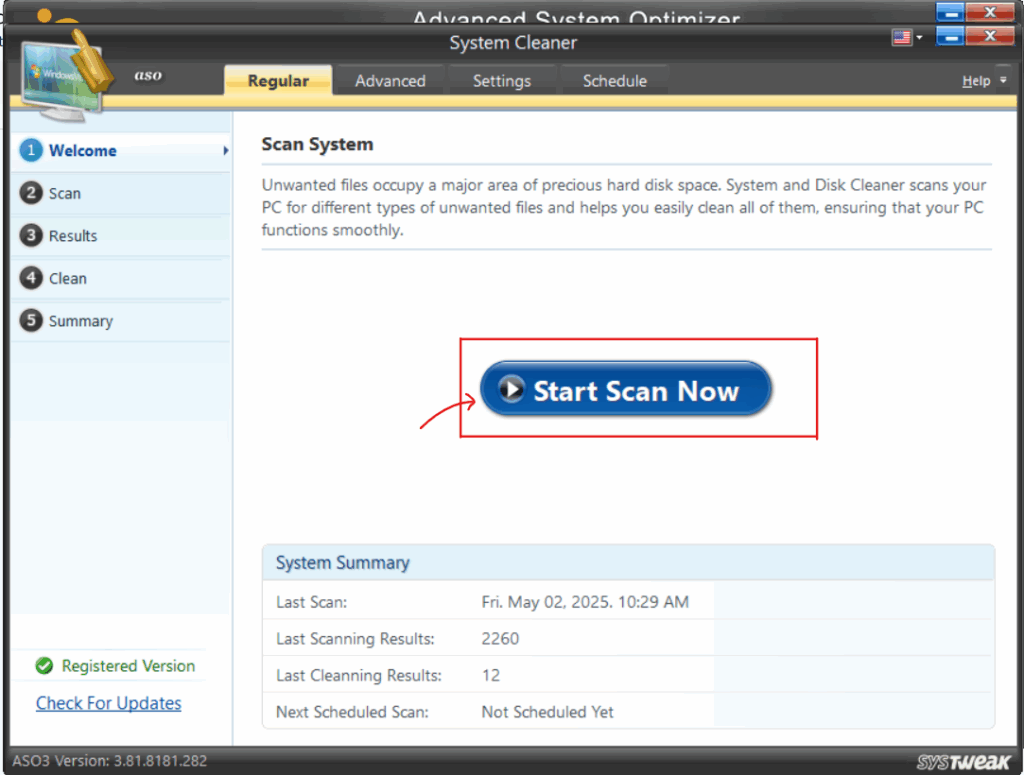
Task: Click the step 1 number icon
Action: point(31,150)
